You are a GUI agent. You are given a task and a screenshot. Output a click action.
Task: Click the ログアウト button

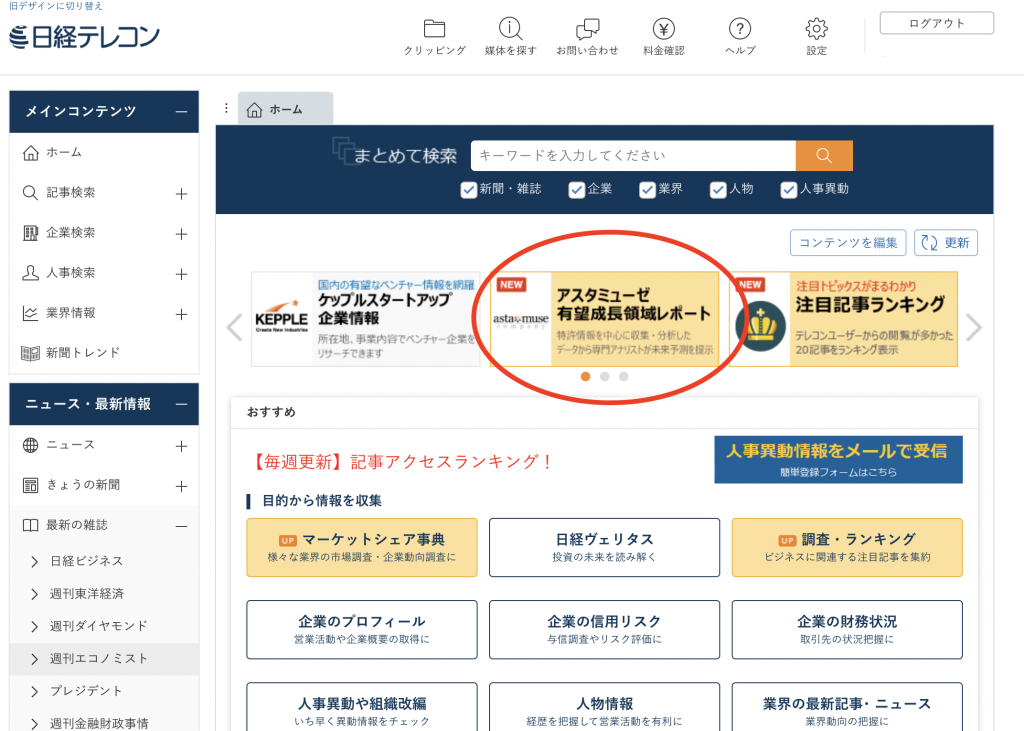click(x=936, y=23)
